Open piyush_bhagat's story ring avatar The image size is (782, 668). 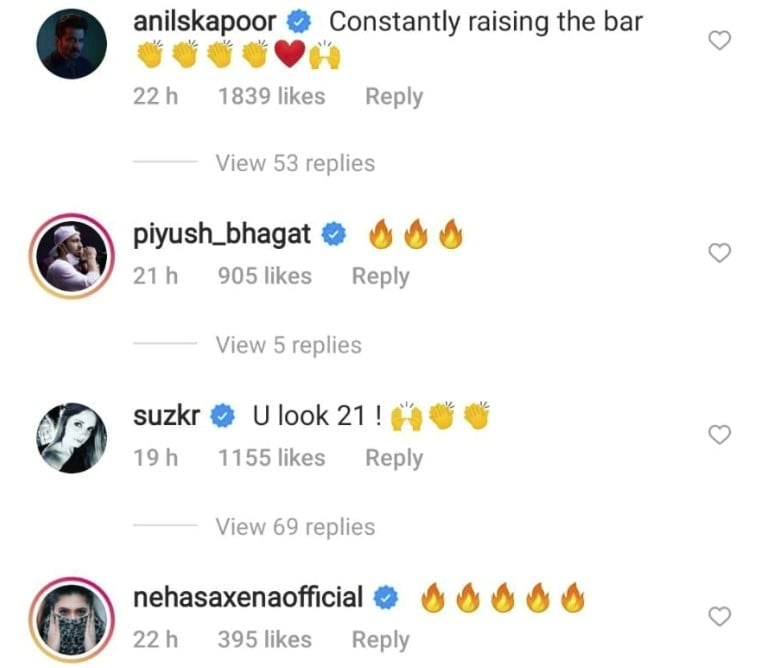click(x=72, y=256)
